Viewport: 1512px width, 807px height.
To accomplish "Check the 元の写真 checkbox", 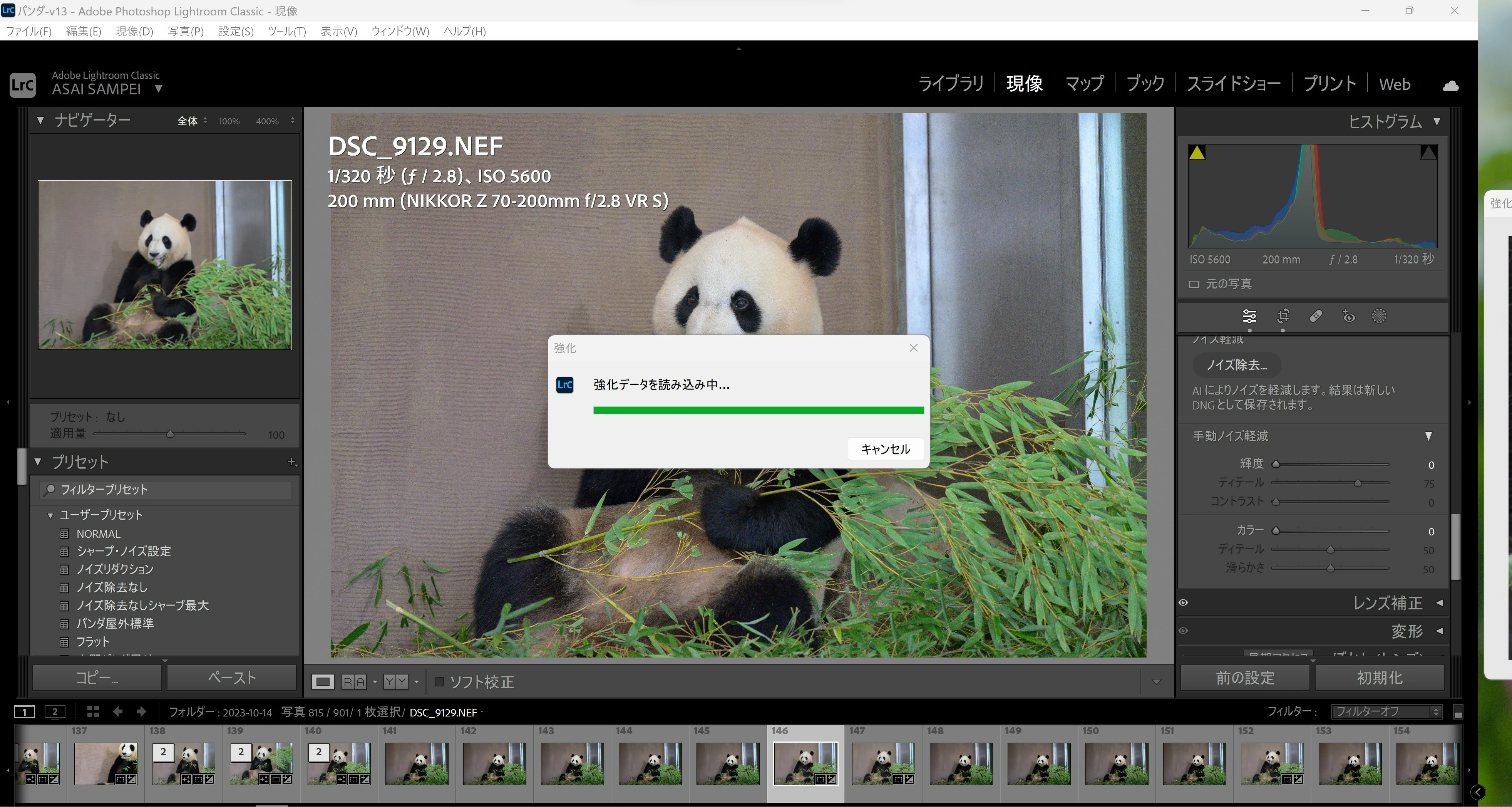I will pyautogui.click(x=1194, y=284).
